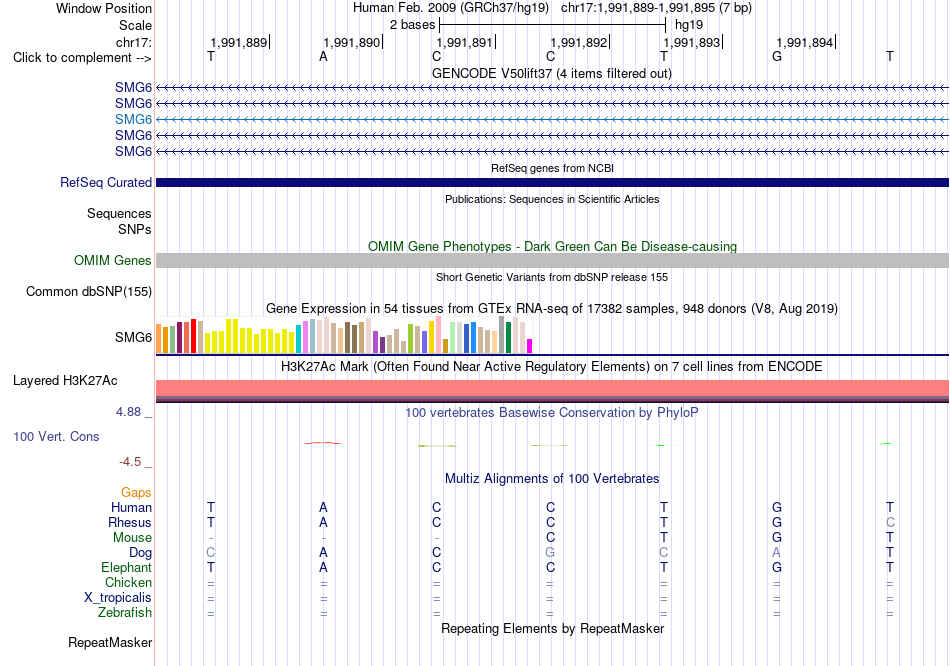Click position text chr17:1,991,889-1,991,895 (7 bp)
The image size is (950, 666).
click(656, 8)
